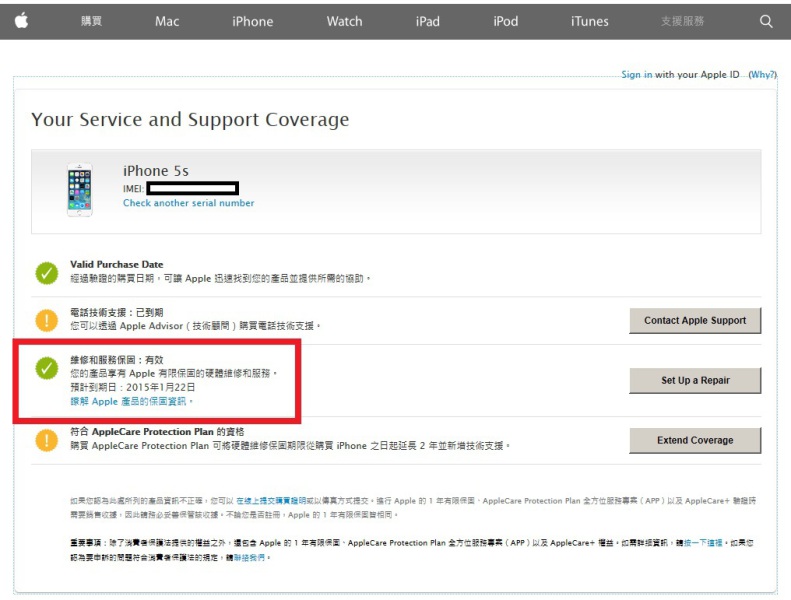Click orange warning icon beside 電話技術支援
The height and width of the screenshot is (600, 791).
tap(47, 320)
